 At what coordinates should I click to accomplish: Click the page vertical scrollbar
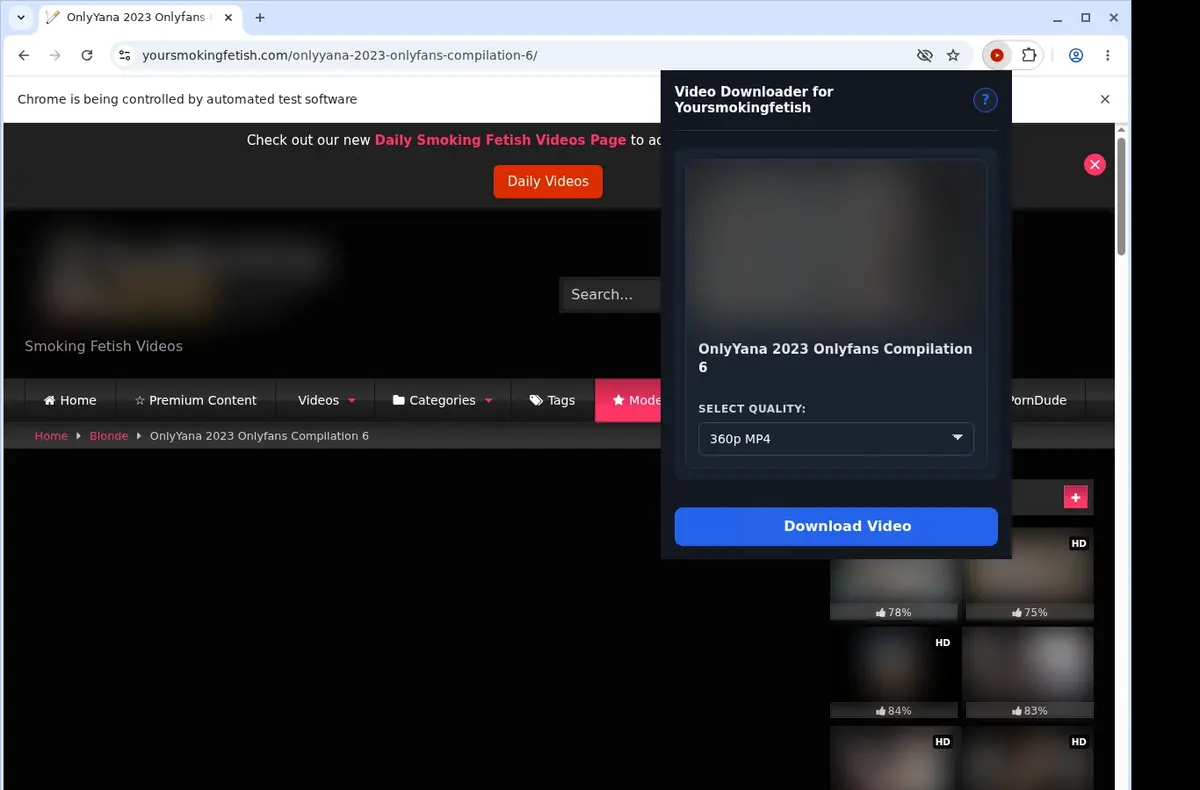point(1122,196)
